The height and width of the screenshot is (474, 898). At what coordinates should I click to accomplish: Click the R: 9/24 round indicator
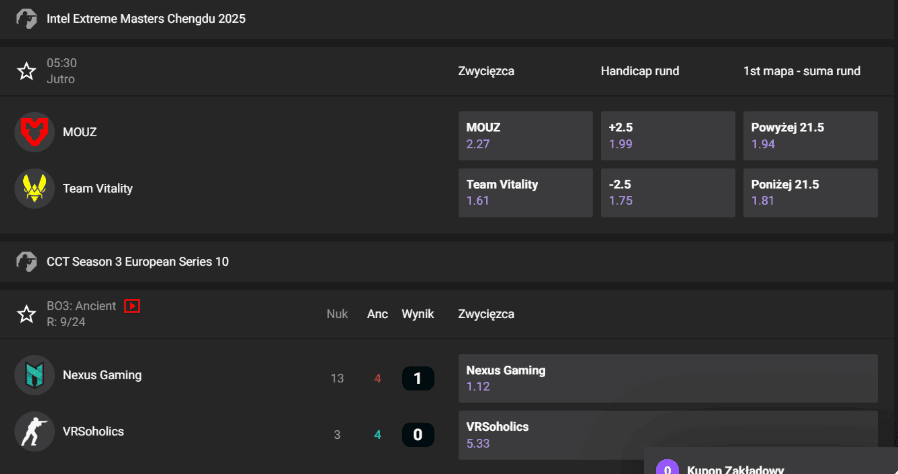pyautogui.click(x=66, y=322)
